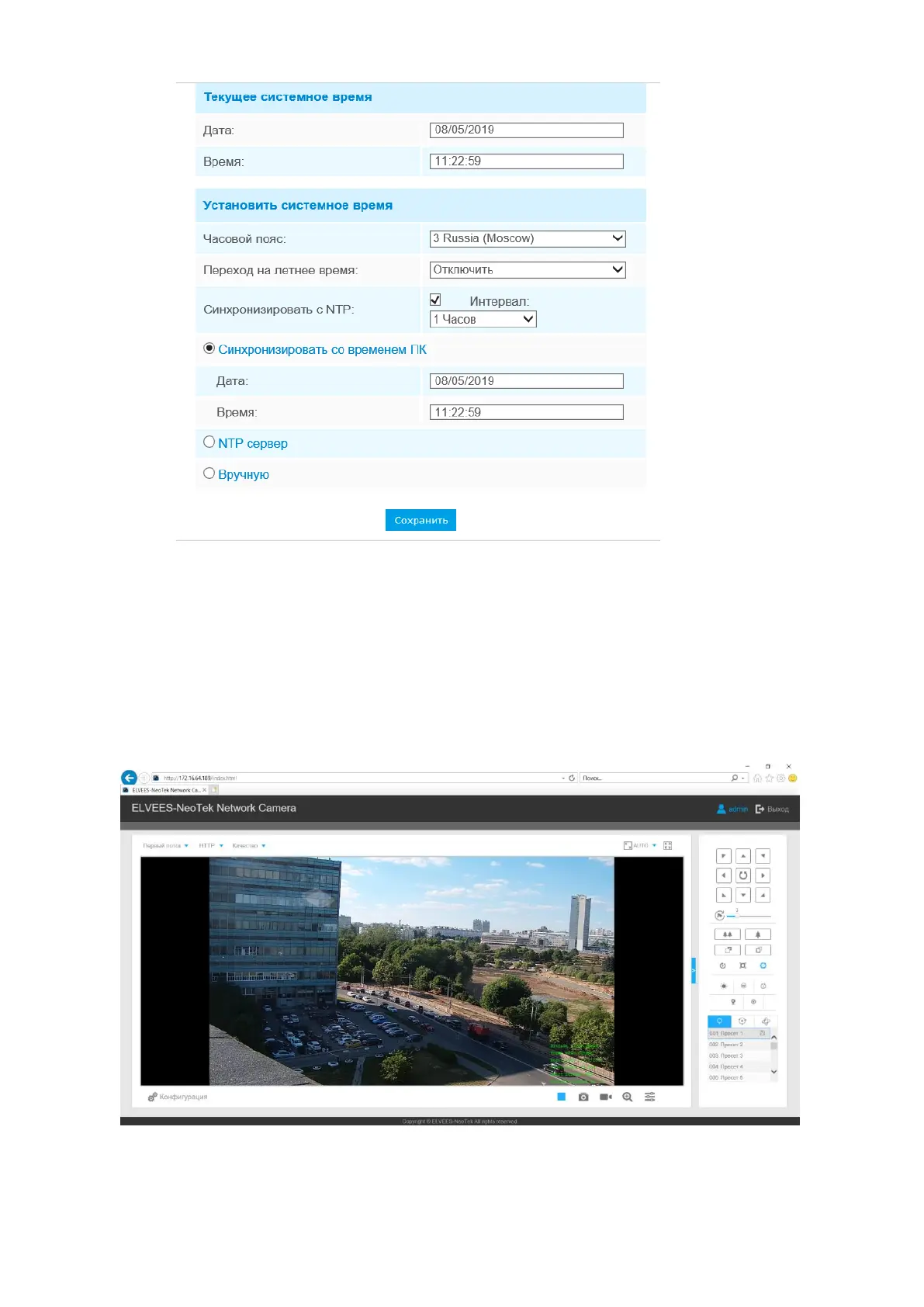Click the light bulb icon in PTZ panel
Image resolution: width=924 pixels, height=1307 pixels.
733,1002
